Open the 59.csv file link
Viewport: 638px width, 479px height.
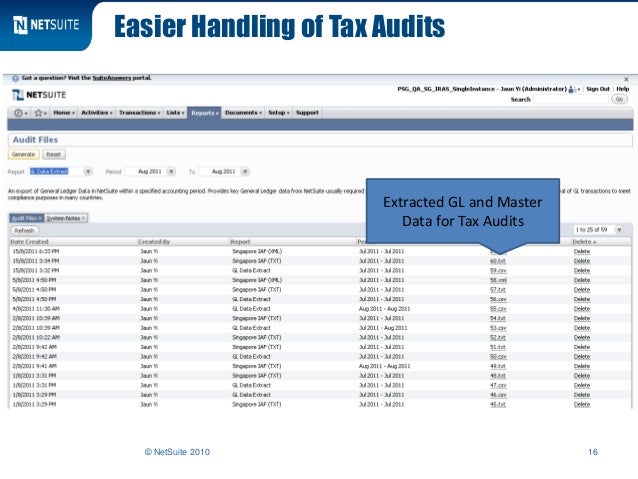pos(498,271)
